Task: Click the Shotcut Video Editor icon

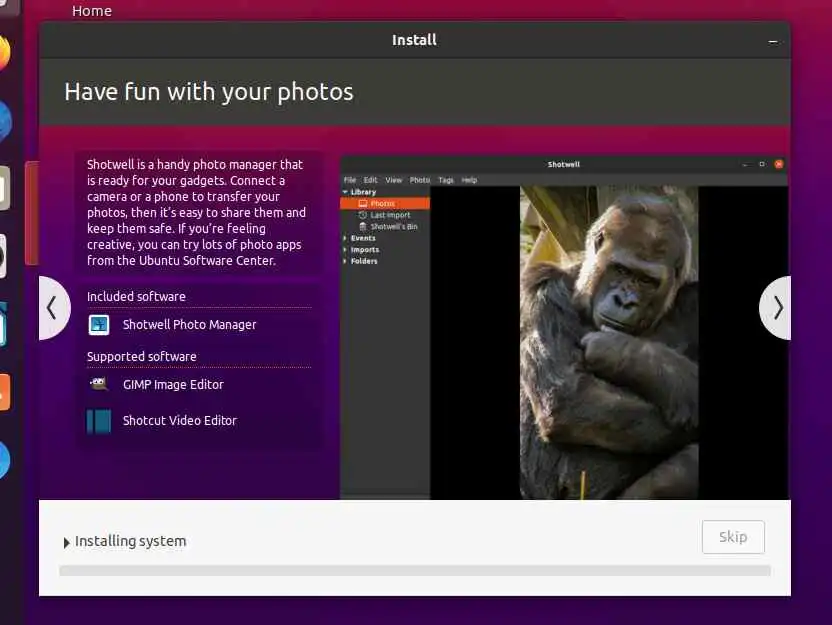Action: [99, 421]
